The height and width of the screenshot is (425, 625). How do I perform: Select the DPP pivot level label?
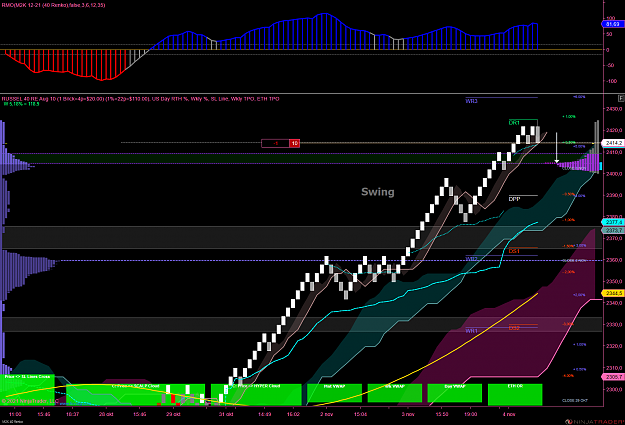tap(515, 199)
